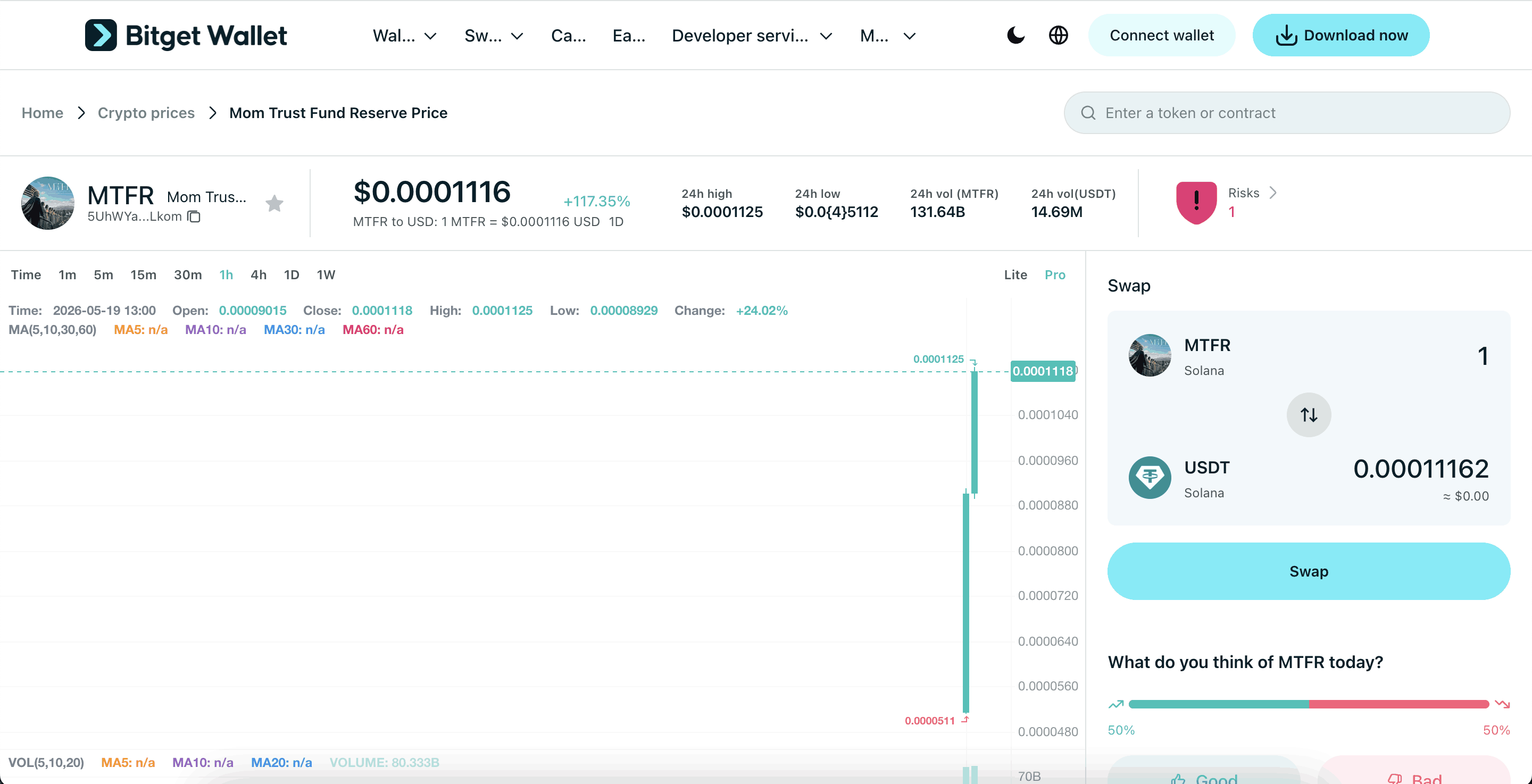
Task: Focus the token or contract search field
Action: coord(1286,113)
